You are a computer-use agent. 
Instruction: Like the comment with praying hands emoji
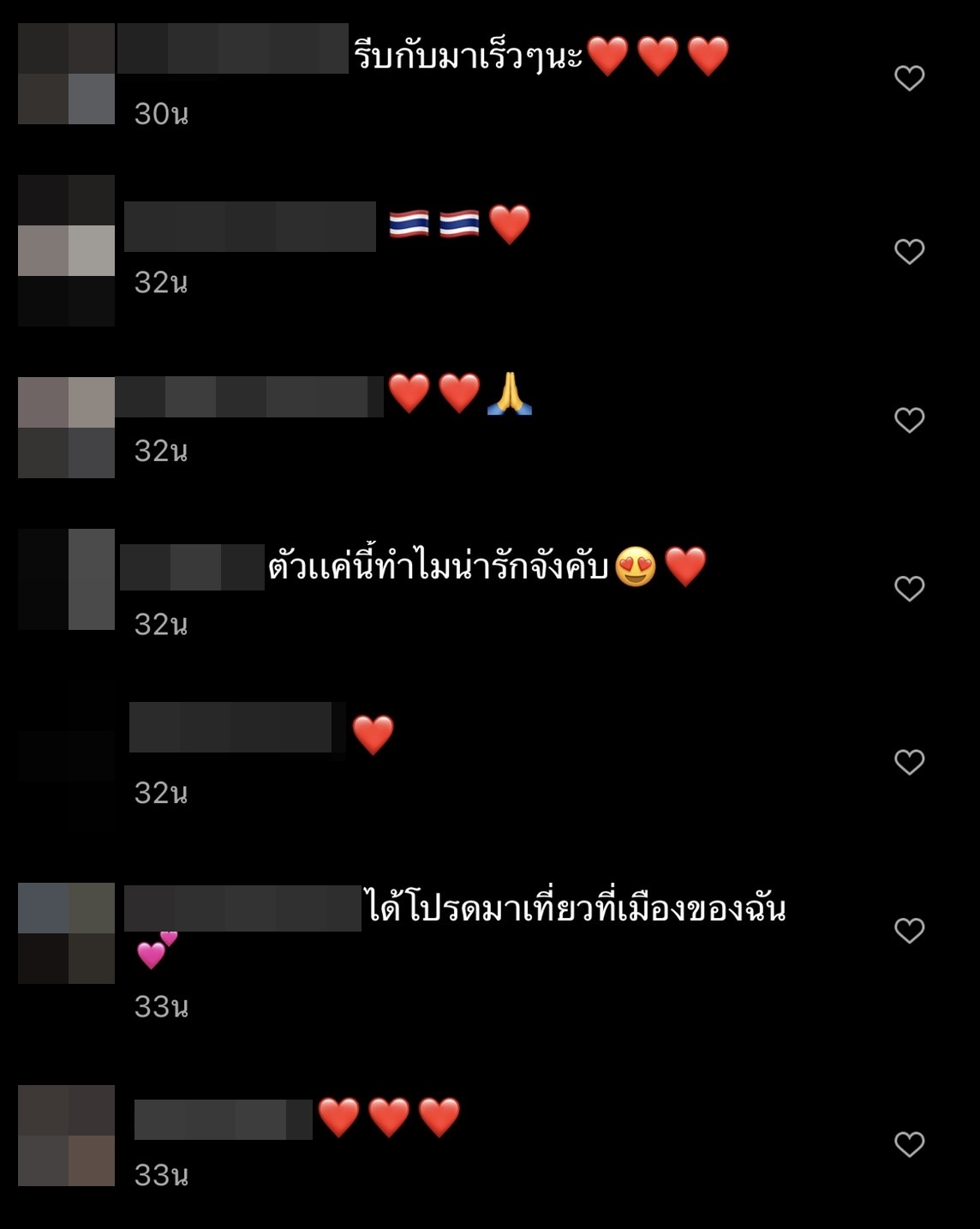tap(909, 420)
